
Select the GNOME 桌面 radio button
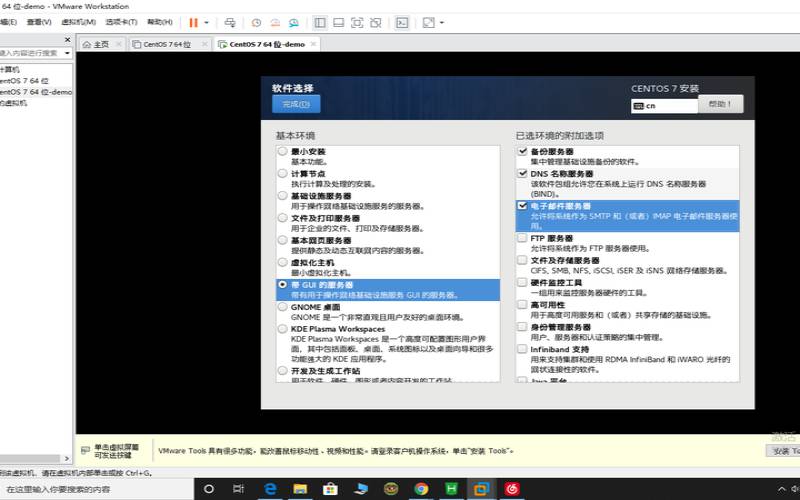283,307
